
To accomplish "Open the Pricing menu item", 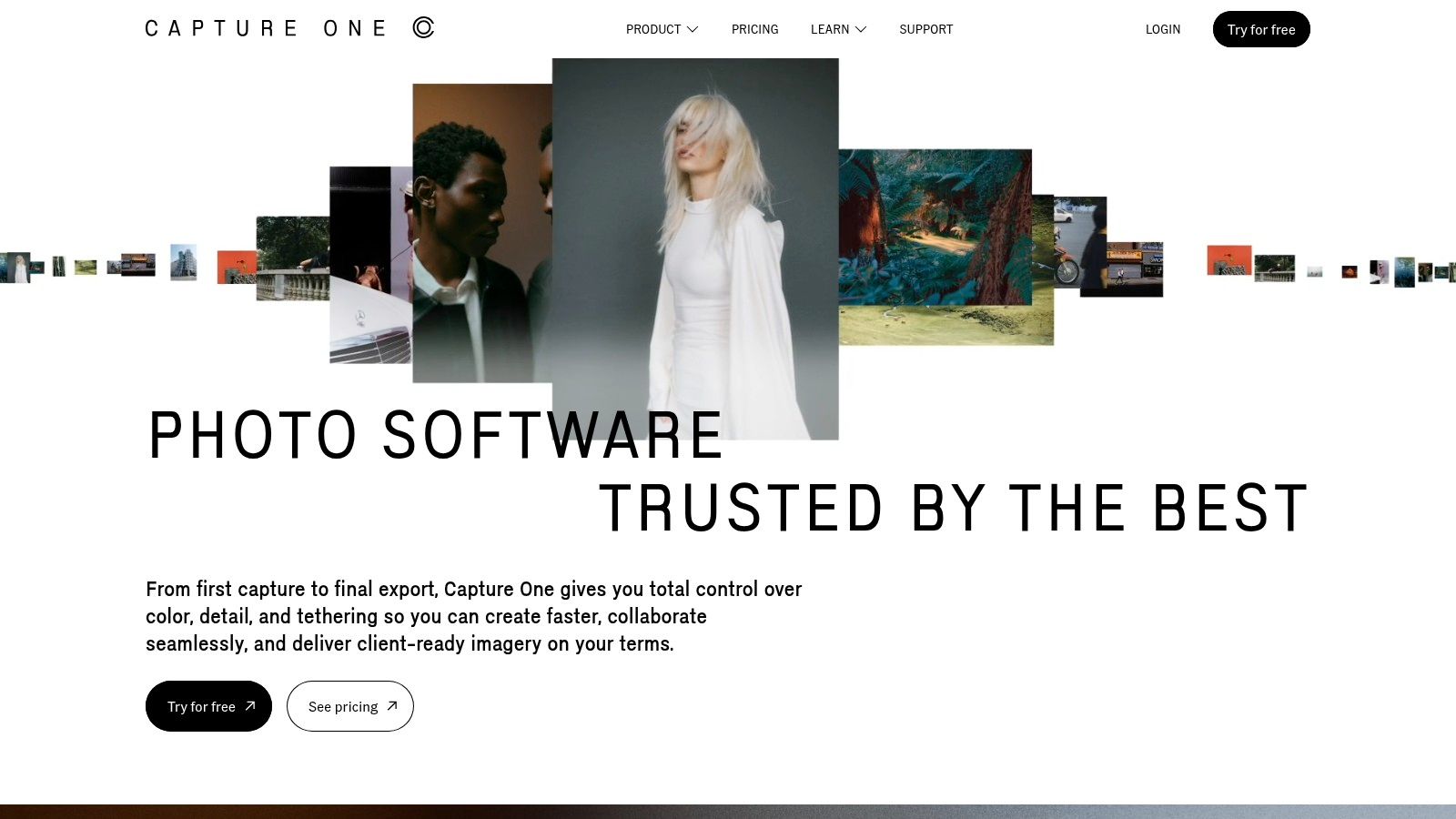I will (754, 29).
